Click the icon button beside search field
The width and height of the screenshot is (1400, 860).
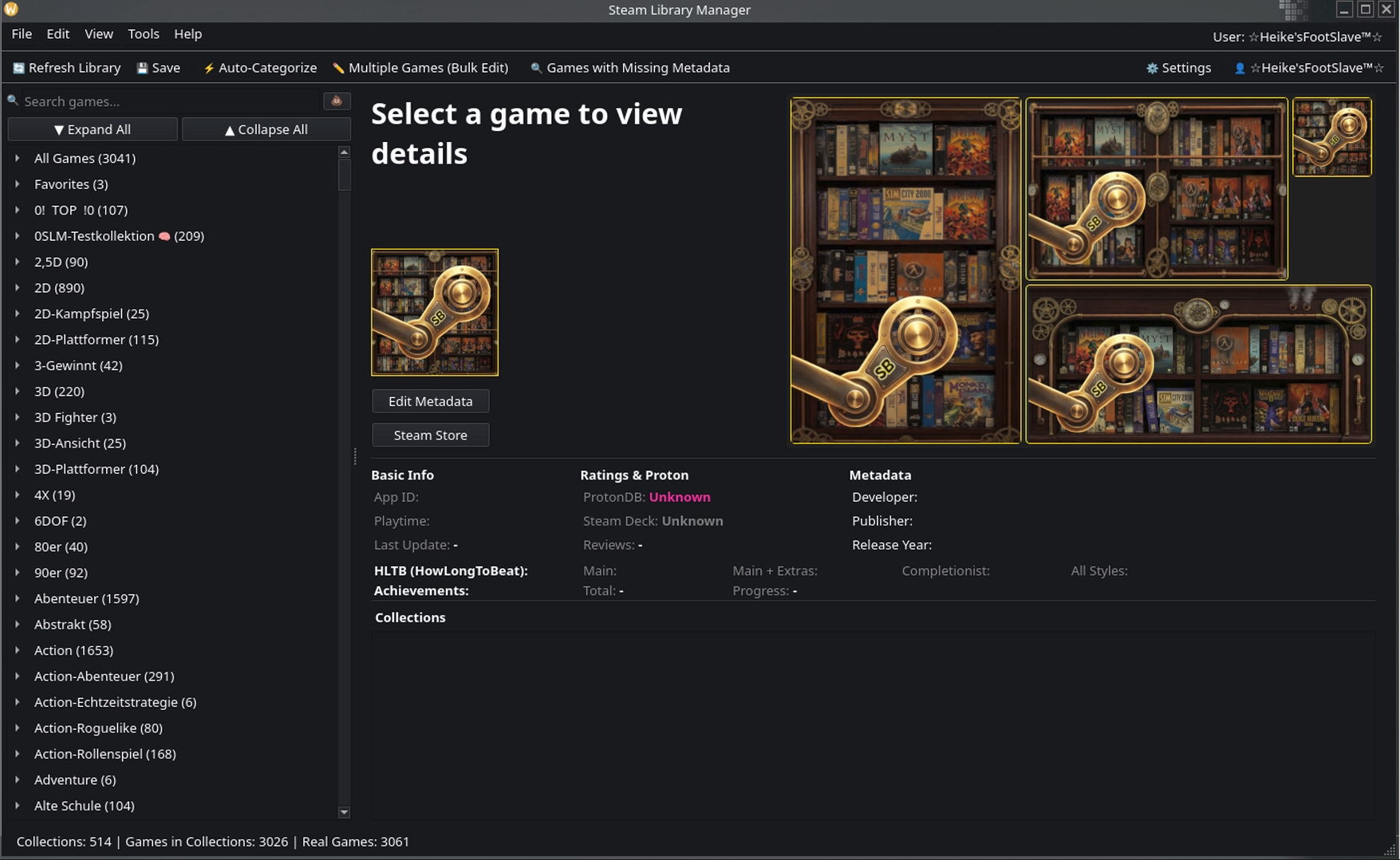click(x=337, y=101)
